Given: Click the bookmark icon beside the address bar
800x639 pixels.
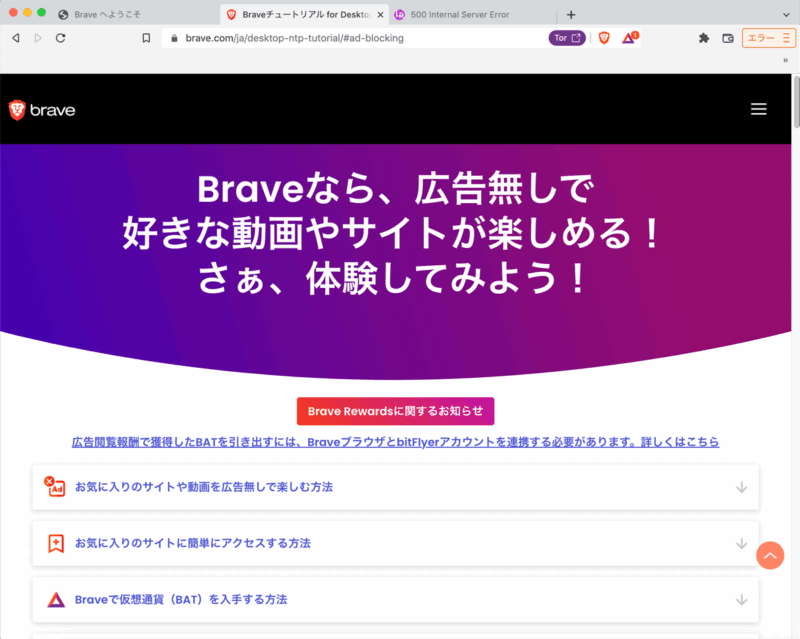Looking at the screenshot, I should pos(146,38).
